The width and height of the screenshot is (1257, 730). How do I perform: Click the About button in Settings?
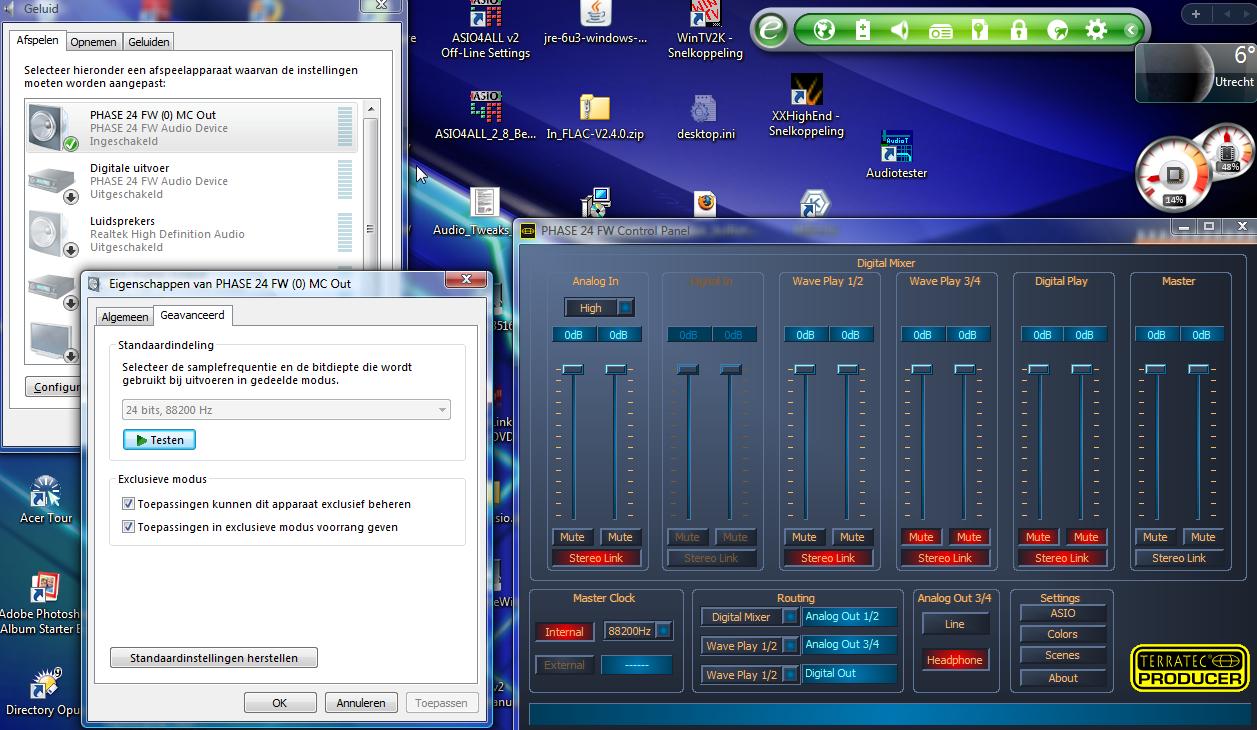point(1063,677)
